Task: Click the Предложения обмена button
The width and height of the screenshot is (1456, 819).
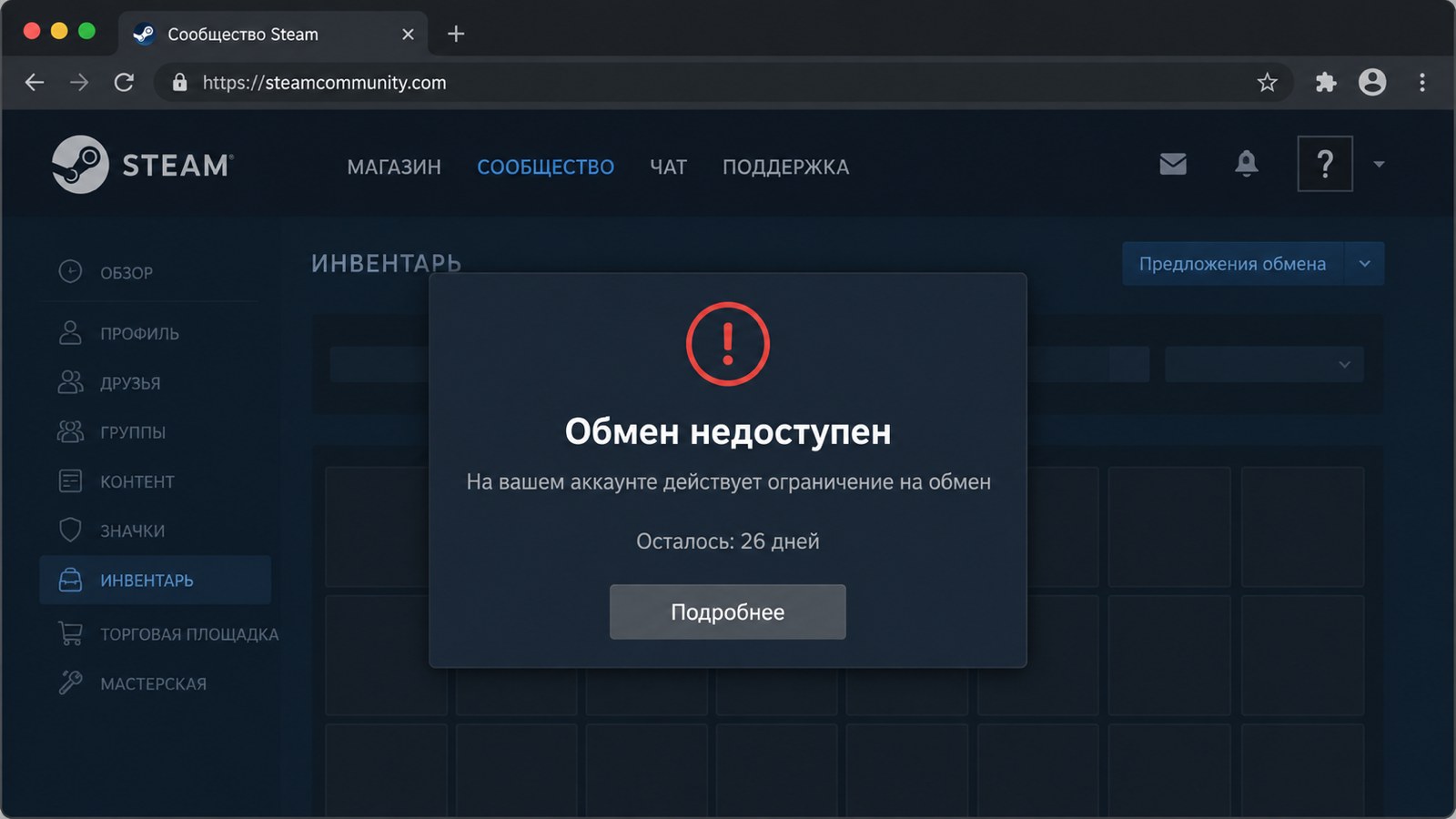Action: pyautogui.click(x=1232, y=264)
